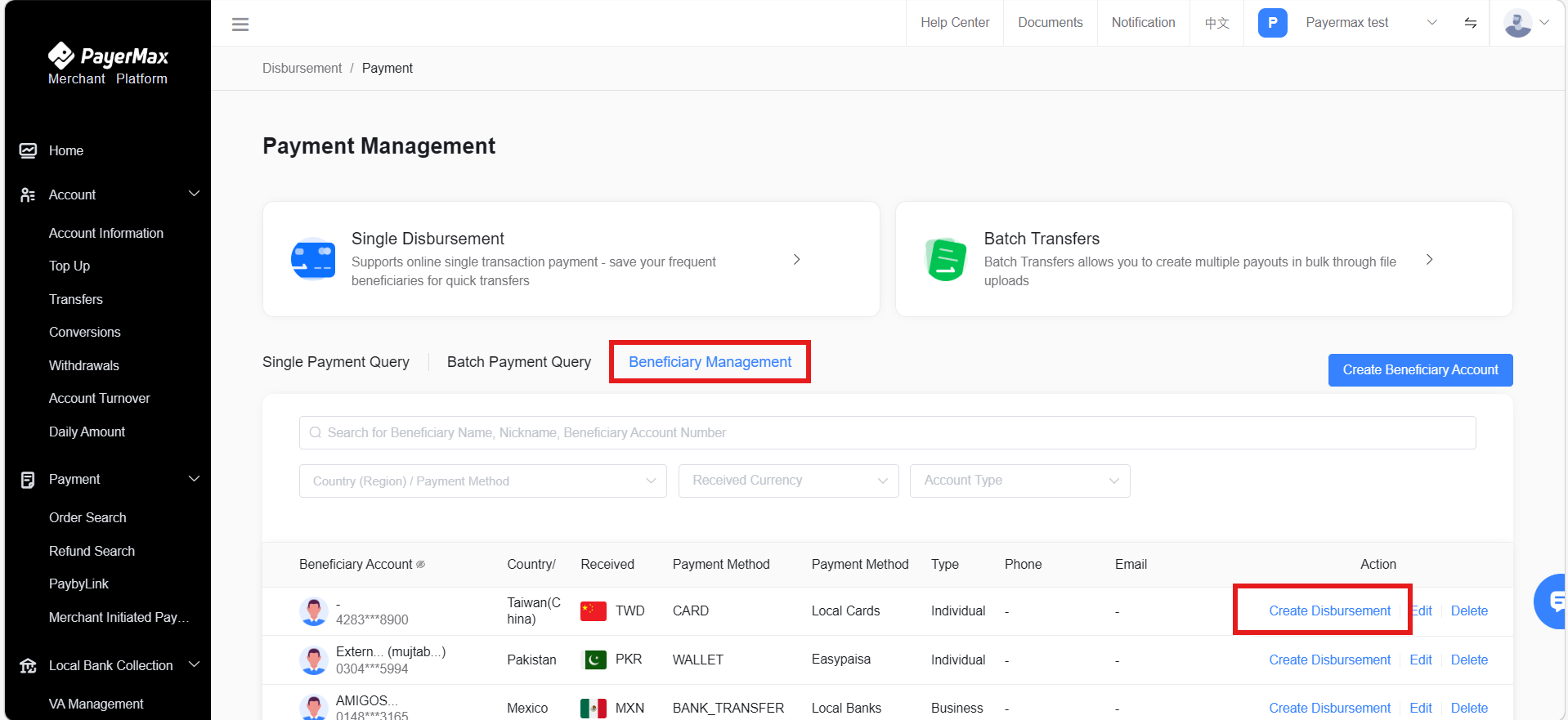Open VA Management in sidebar
This screenshot has width=1568, height=720.
pos(96,704)
